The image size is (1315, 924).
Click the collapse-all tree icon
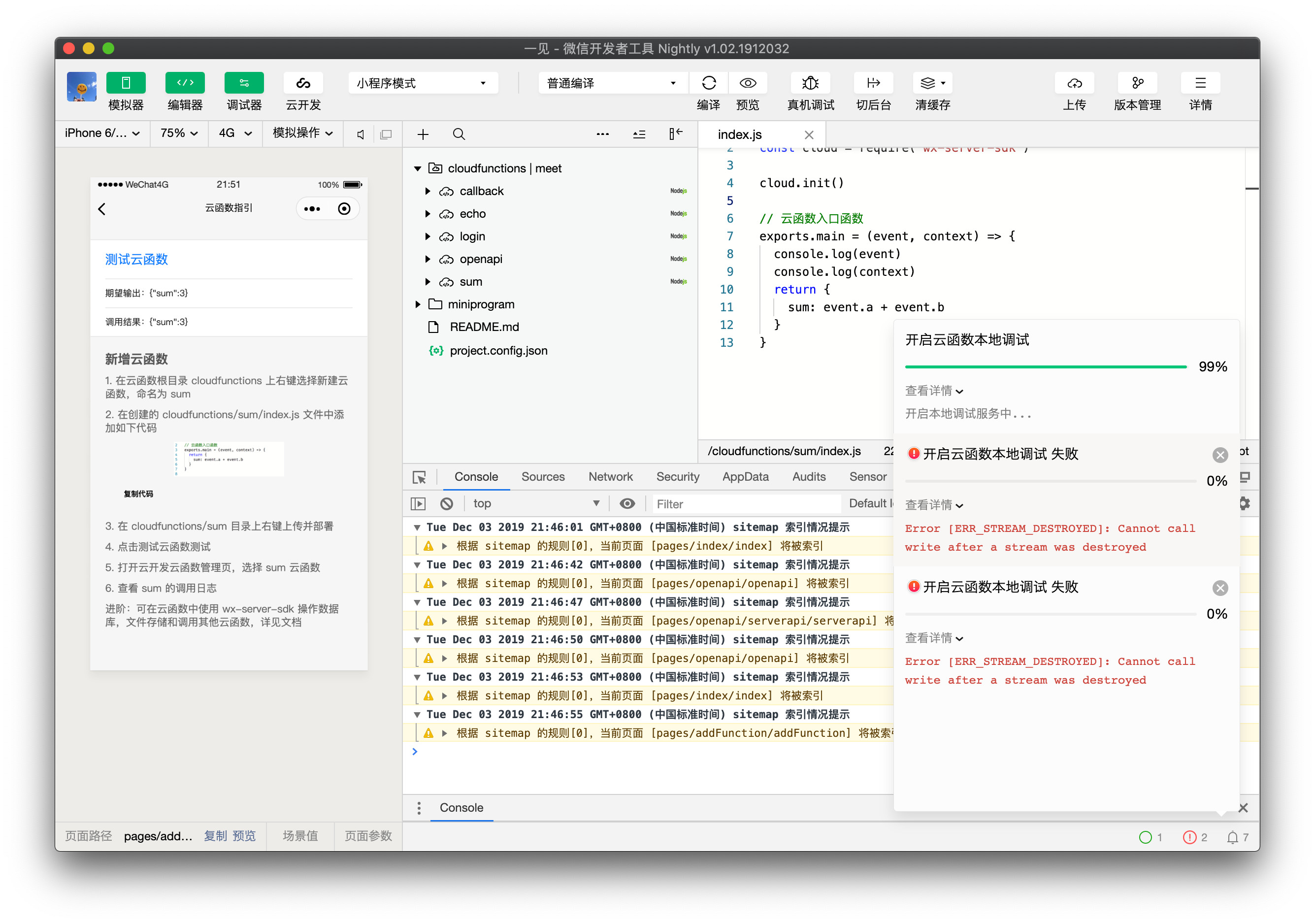(x=639, y=134)
